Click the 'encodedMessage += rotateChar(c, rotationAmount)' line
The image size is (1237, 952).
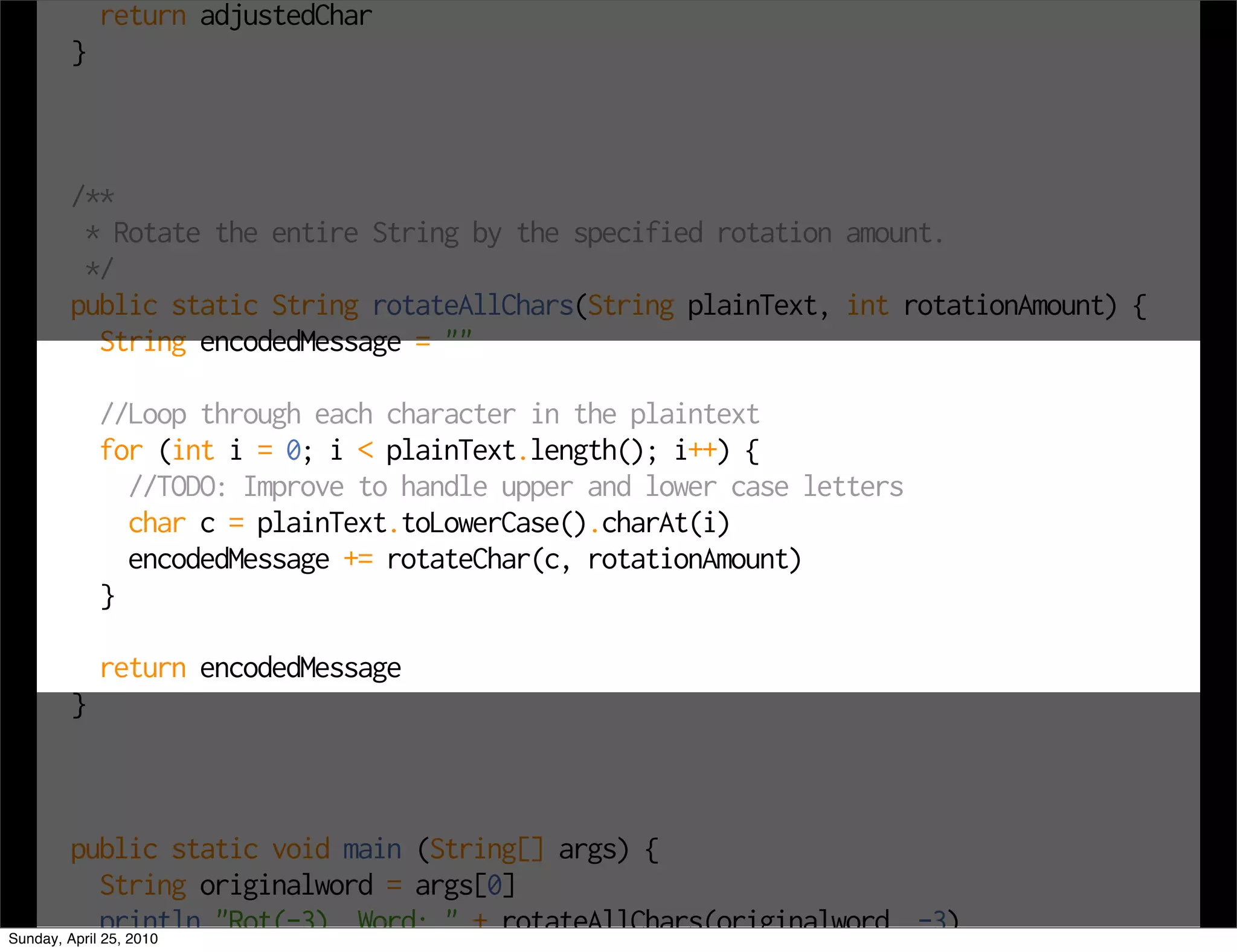click(x=464, y=560)
